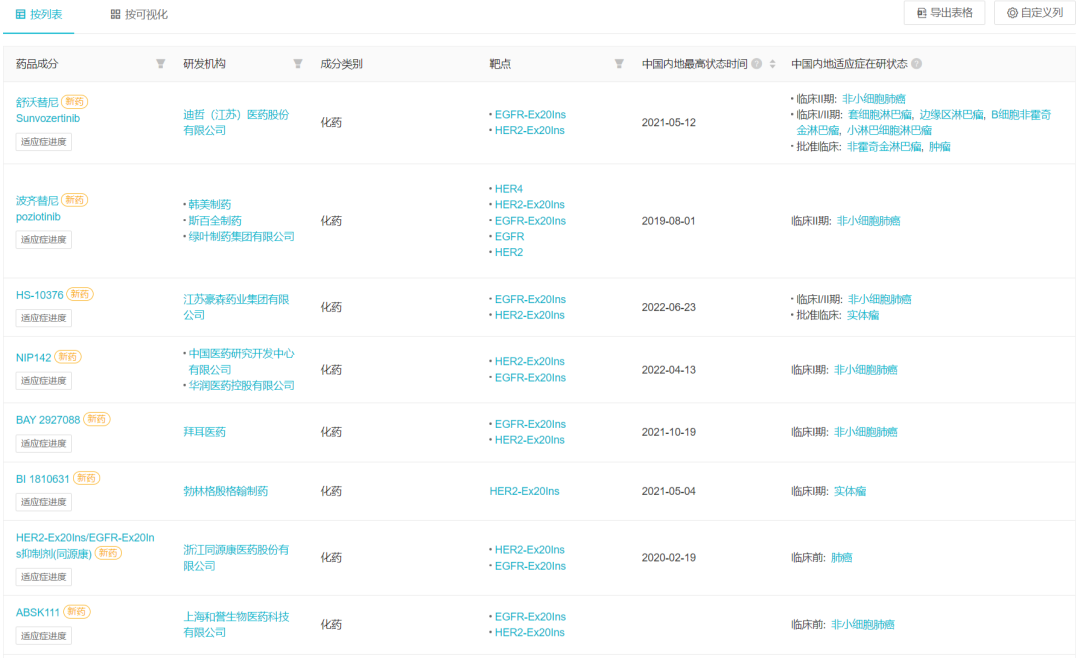Image resolution: width=1080 pixels, height=658 pixels.
Task: Open the HS-10376 drug link
Action: [x=39, y=295]
